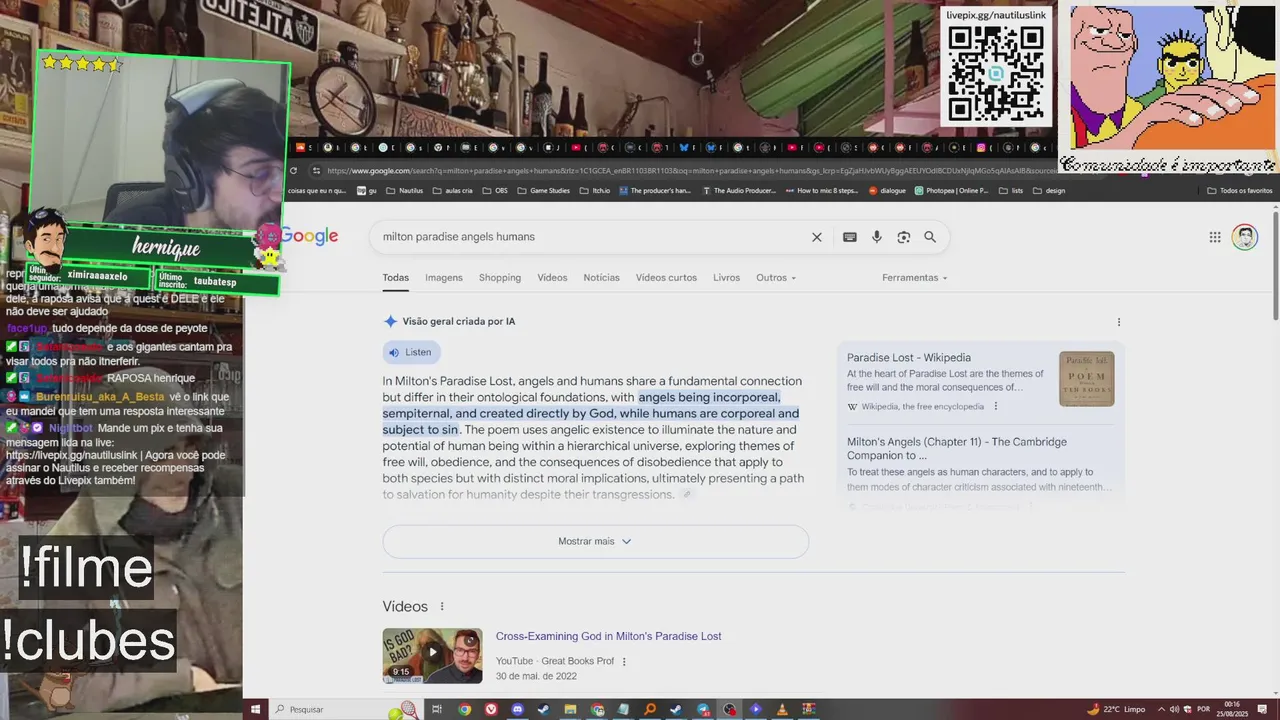Image resolution: width=1280 pixels, height=720 pixels.
Task: Clear the Google search box with X
Action: (816, 237)
